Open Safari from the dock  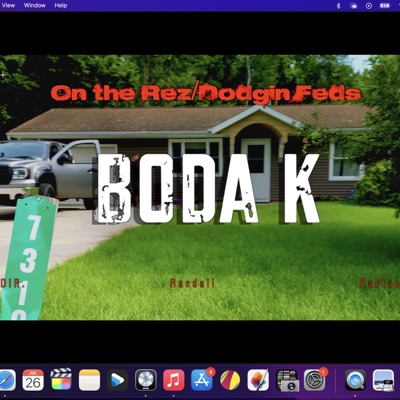[x=7, y=380]
